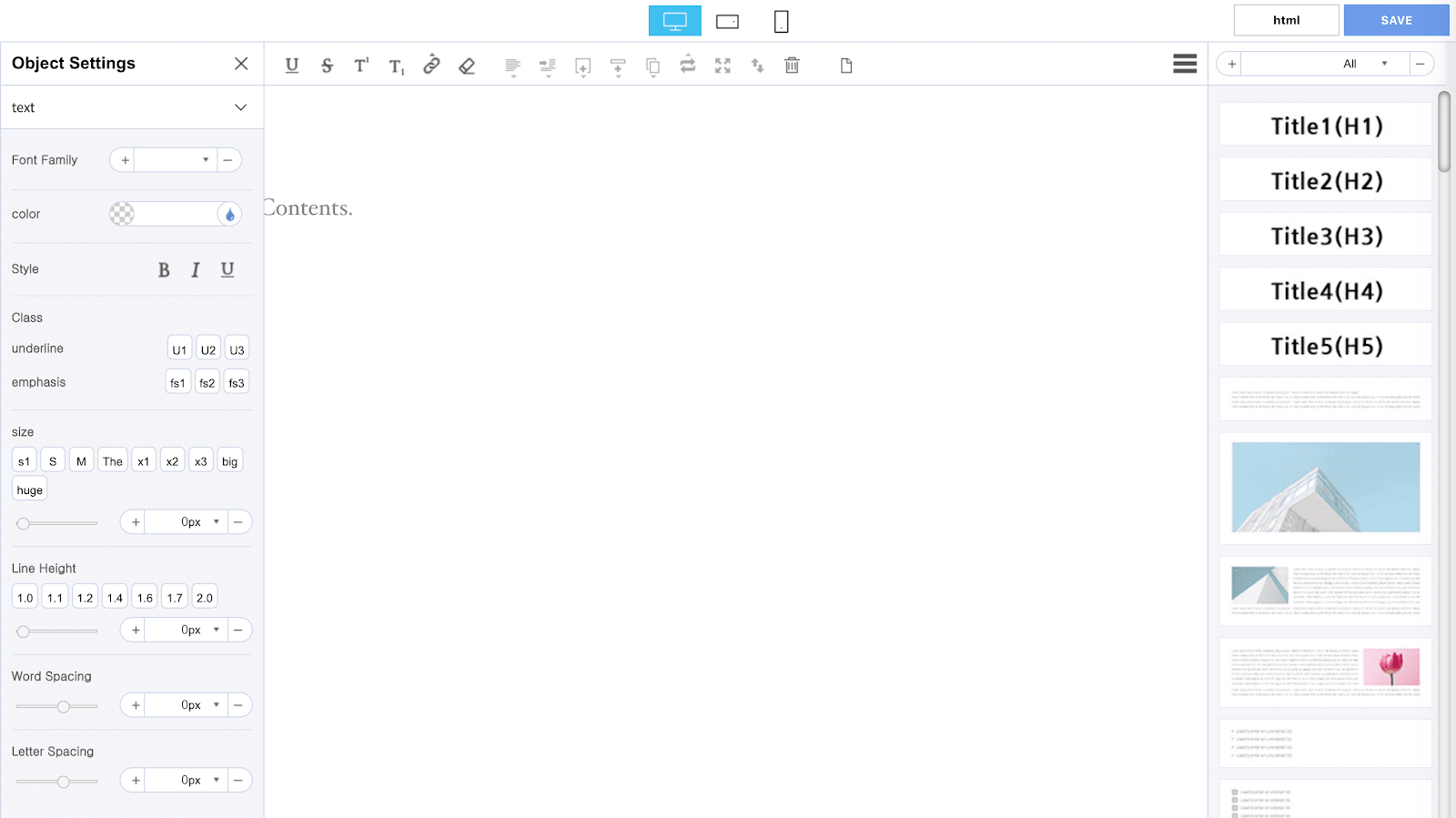Click the size slider handle
The width and height of the screenshot is (1456, 818).
coord(24,523)
